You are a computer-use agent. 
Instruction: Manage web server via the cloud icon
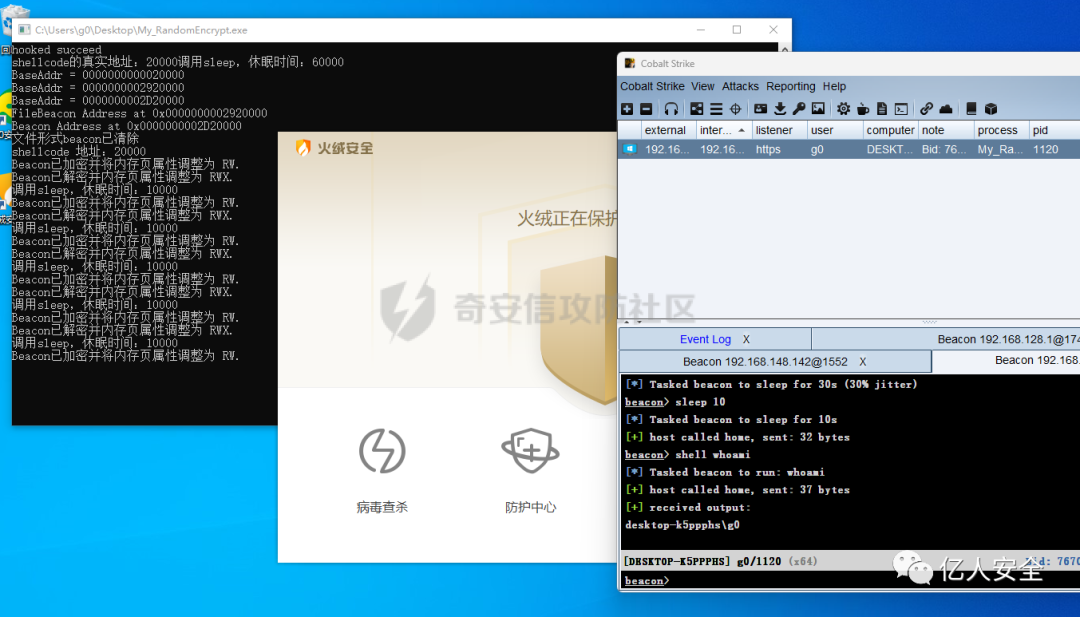(946, 109)
